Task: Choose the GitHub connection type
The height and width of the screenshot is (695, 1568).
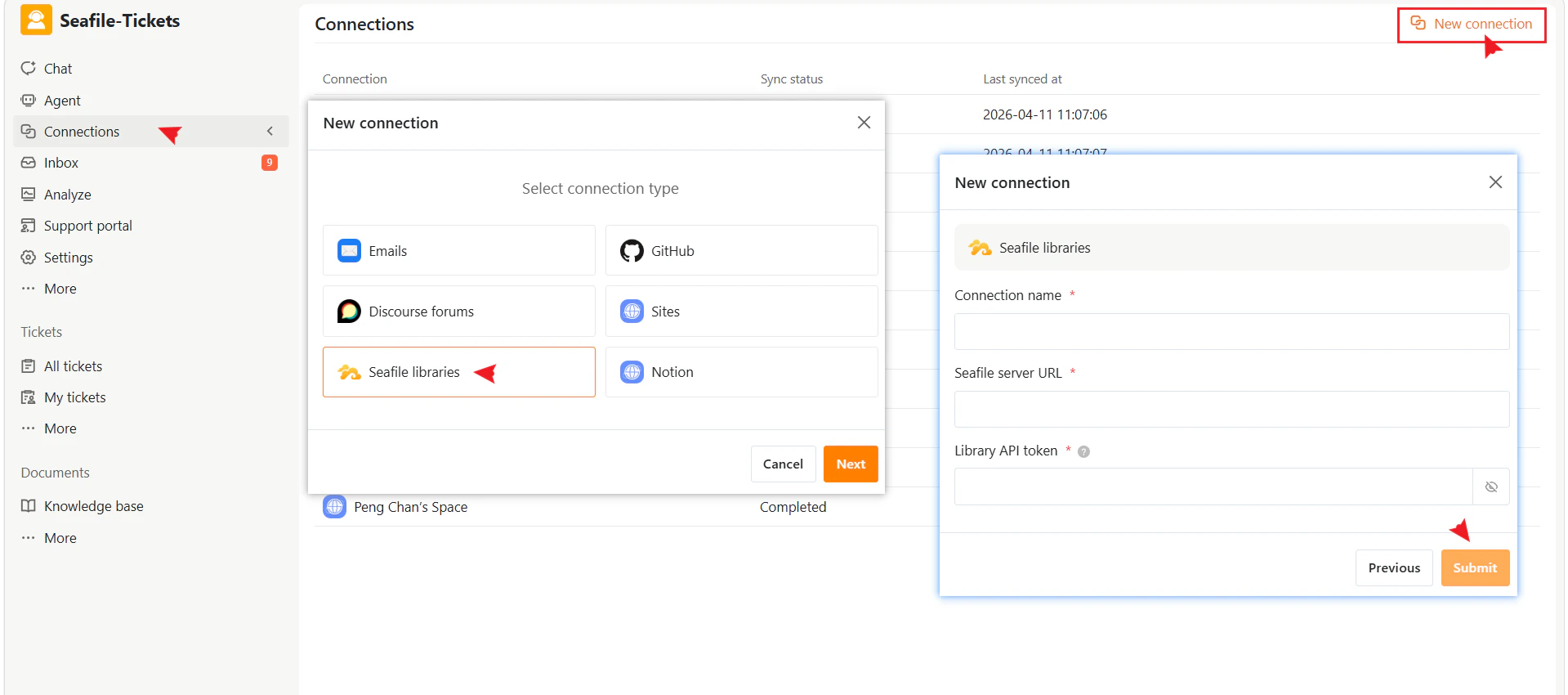Action: [742, 251]
